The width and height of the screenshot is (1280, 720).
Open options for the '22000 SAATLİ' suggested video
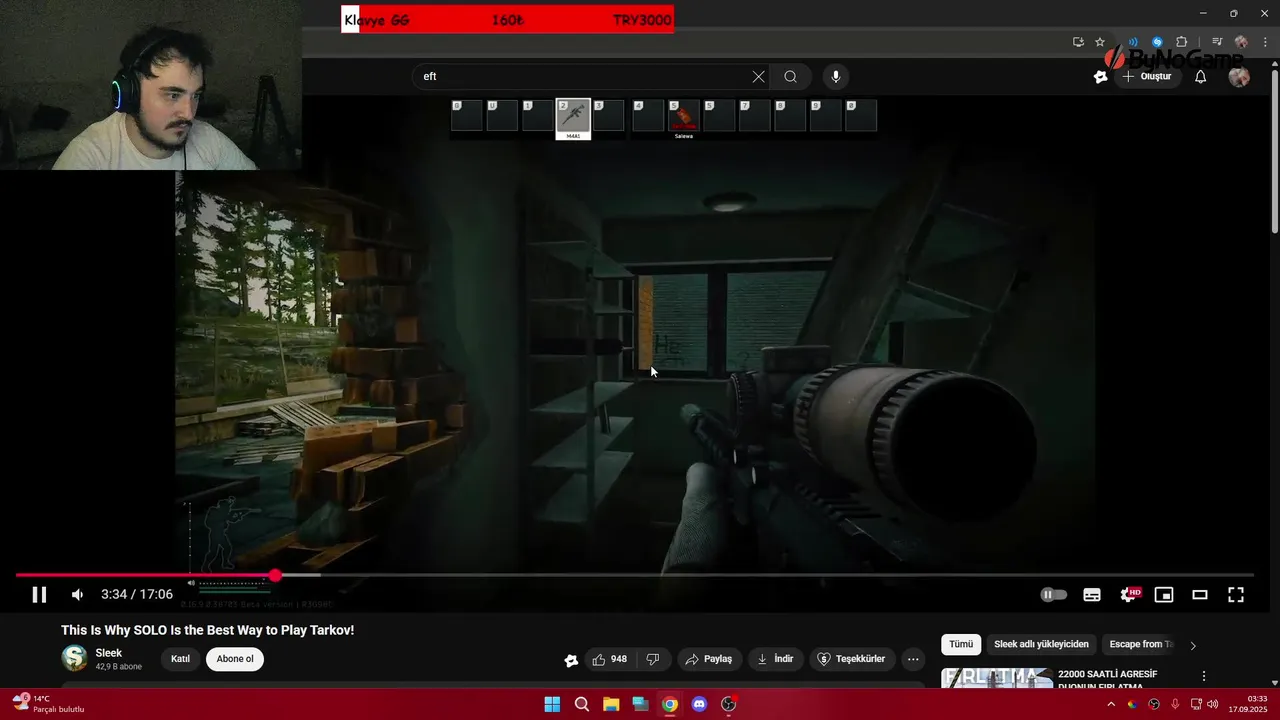[x=1204, y=676]
